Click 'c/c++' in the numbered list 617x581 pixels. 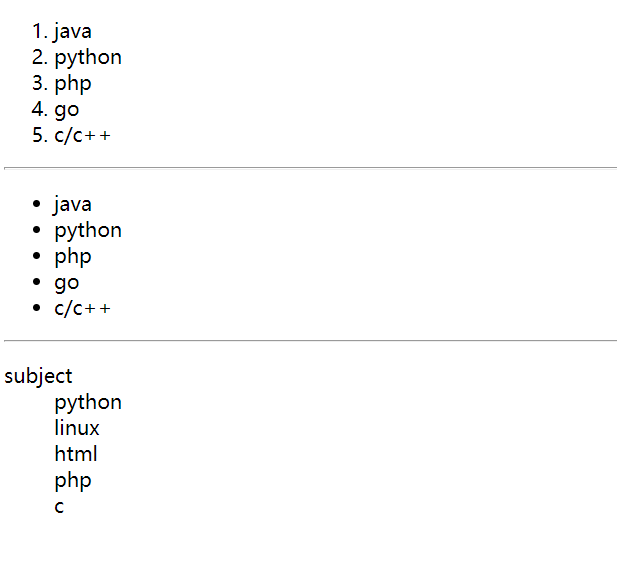(82, 136)
